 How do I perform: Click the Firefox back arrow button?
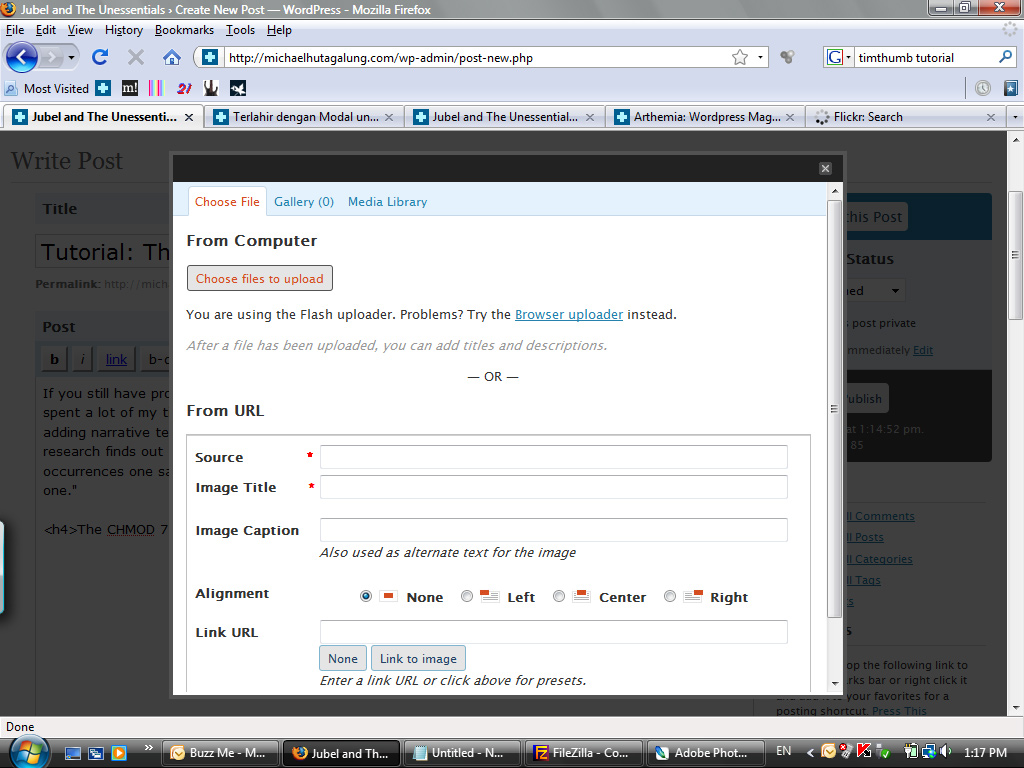click(x=22, y=57)
